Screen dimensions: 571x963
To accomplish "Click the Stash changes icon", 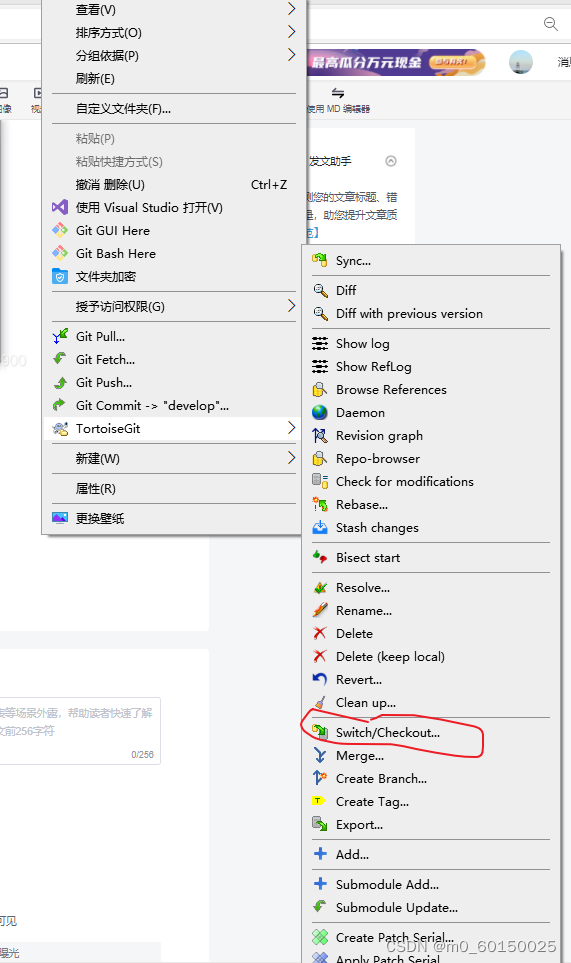I will pyautogui.click(x=319, y=528).
